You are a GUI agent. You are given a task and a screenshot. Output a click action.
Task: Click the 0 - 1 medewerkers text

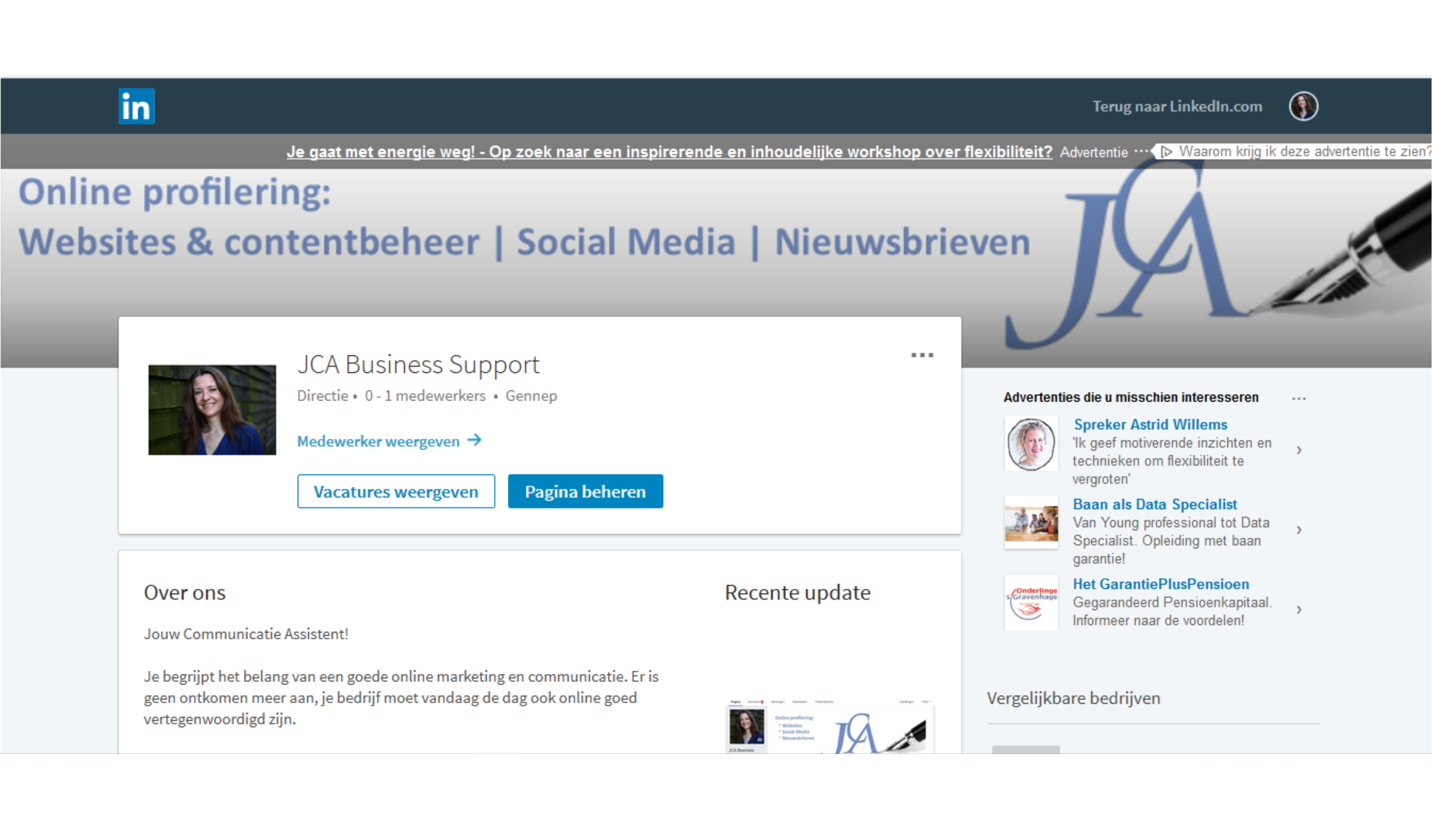[x=425, y=395]
